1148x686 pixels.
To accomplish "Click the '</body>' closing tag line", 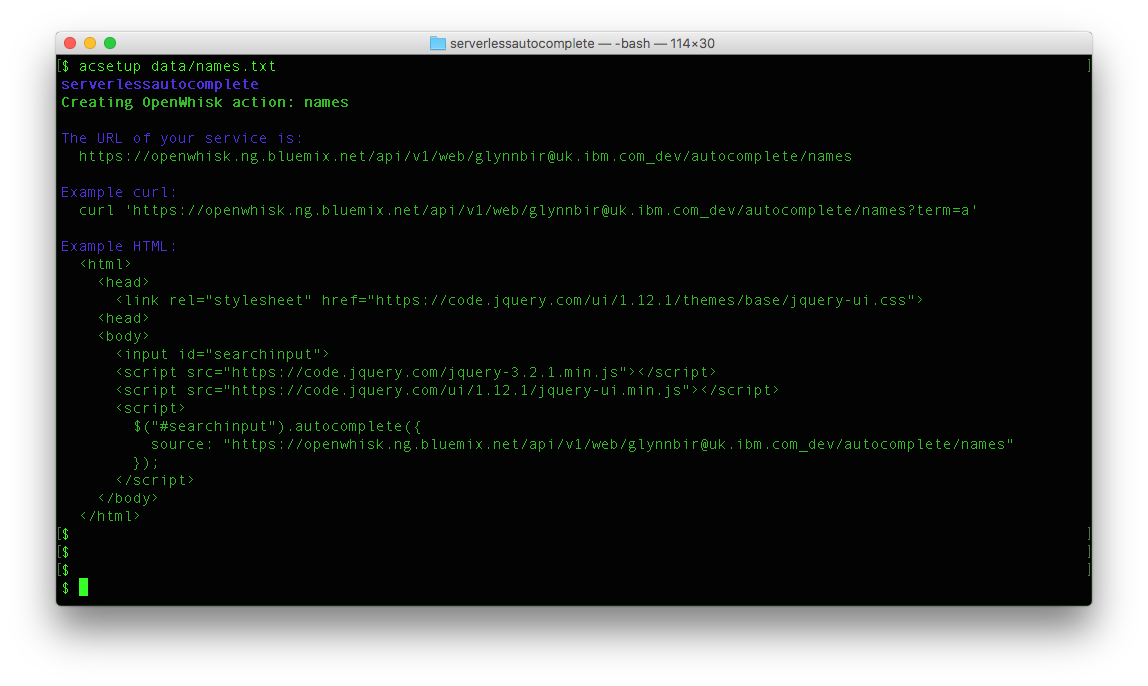I will (x=127, y=499).
